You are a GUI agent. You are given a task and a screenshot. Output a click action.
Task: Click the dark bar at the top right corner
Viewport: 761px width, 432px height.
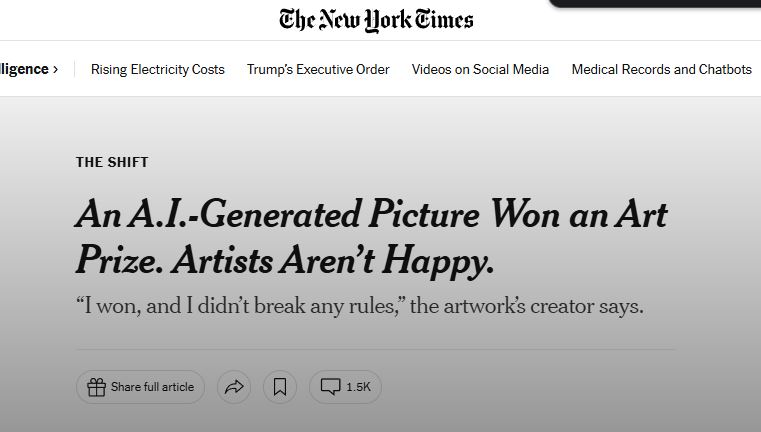point(655,3)
